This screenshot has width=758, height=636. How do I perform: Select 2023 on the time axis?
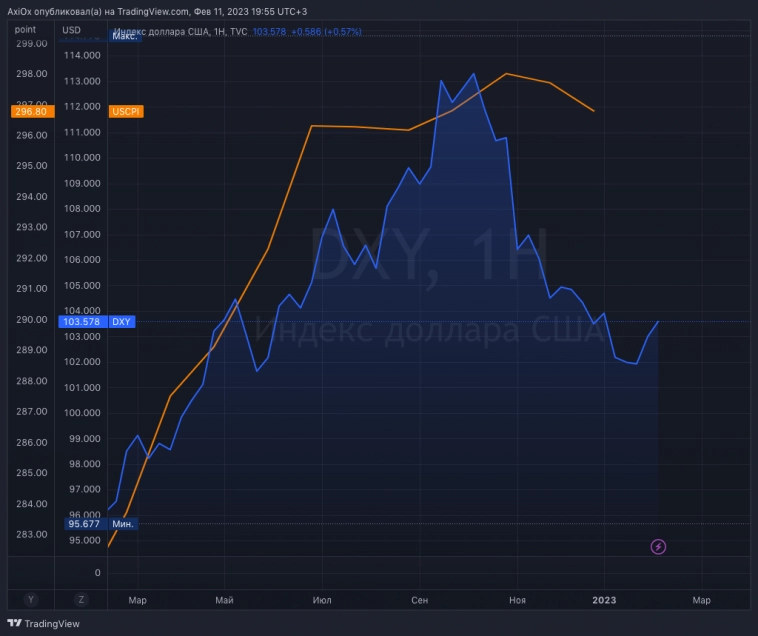604,600
